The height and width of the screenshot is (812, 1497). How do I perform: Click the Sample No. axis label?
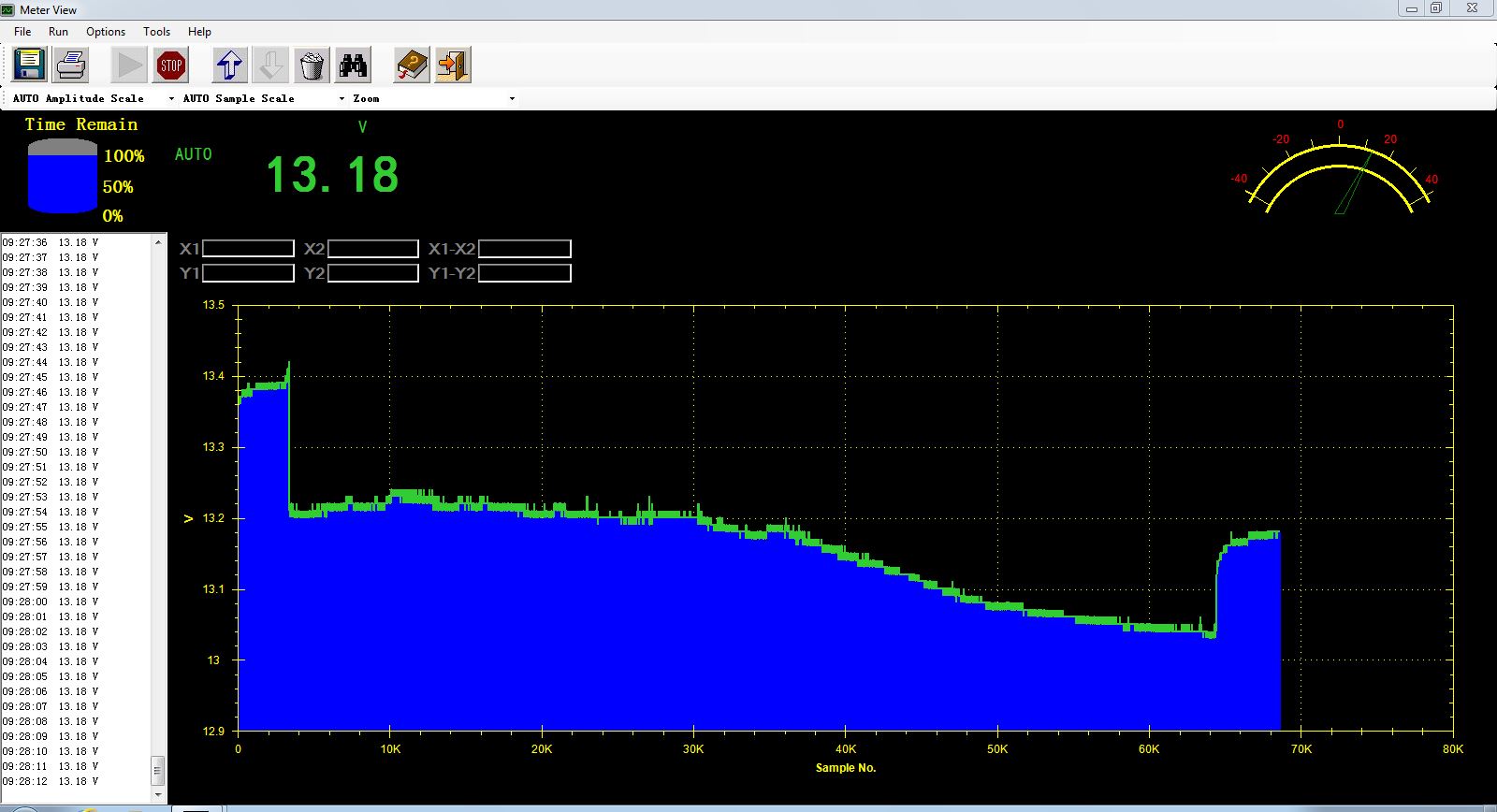pos(846,768)
